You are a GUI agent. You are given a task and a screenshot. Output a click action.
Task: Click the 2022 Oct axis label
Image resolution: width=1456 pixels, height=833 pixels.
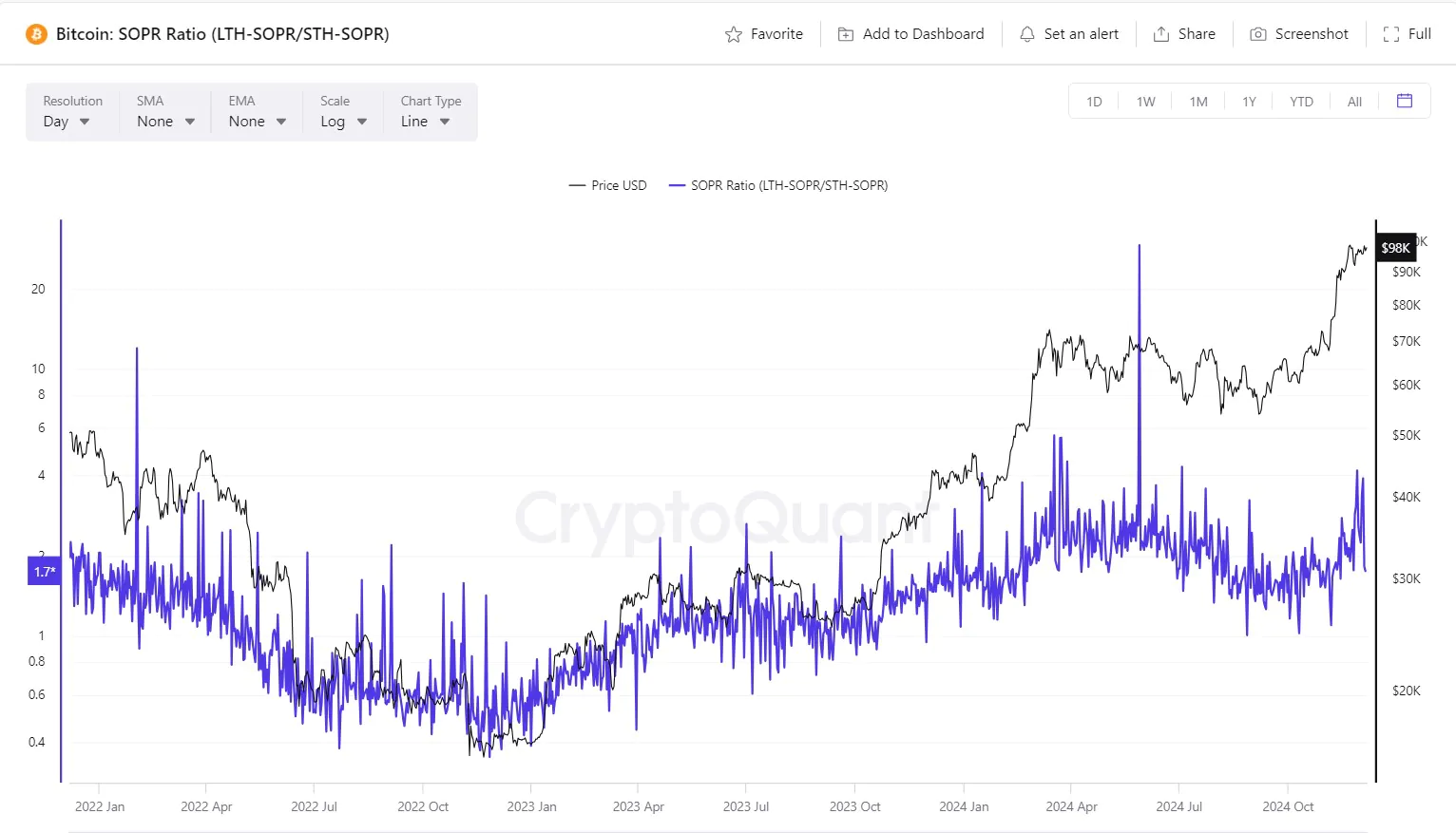(423, 806)
